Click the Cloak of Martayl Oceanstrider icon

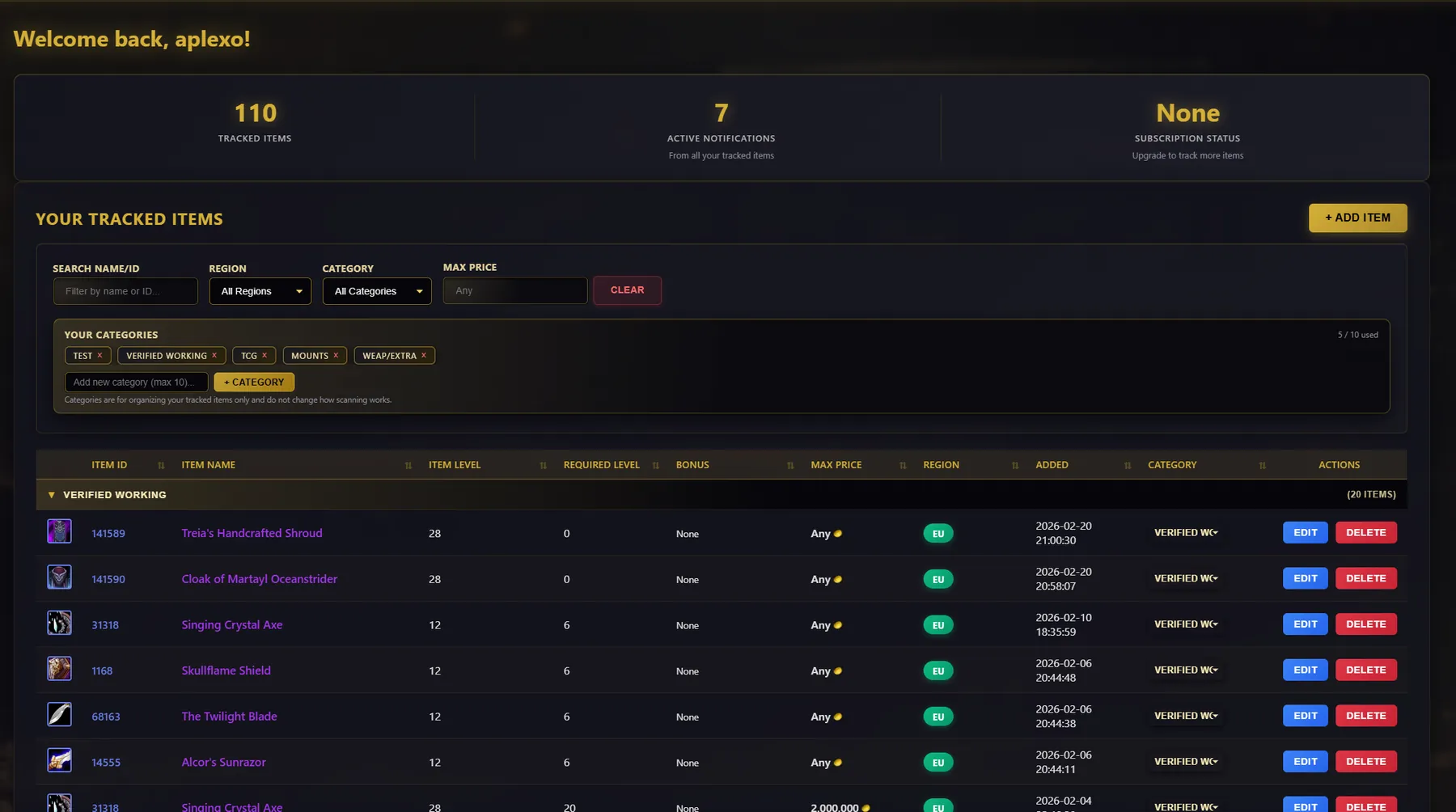tap(59, 577)
